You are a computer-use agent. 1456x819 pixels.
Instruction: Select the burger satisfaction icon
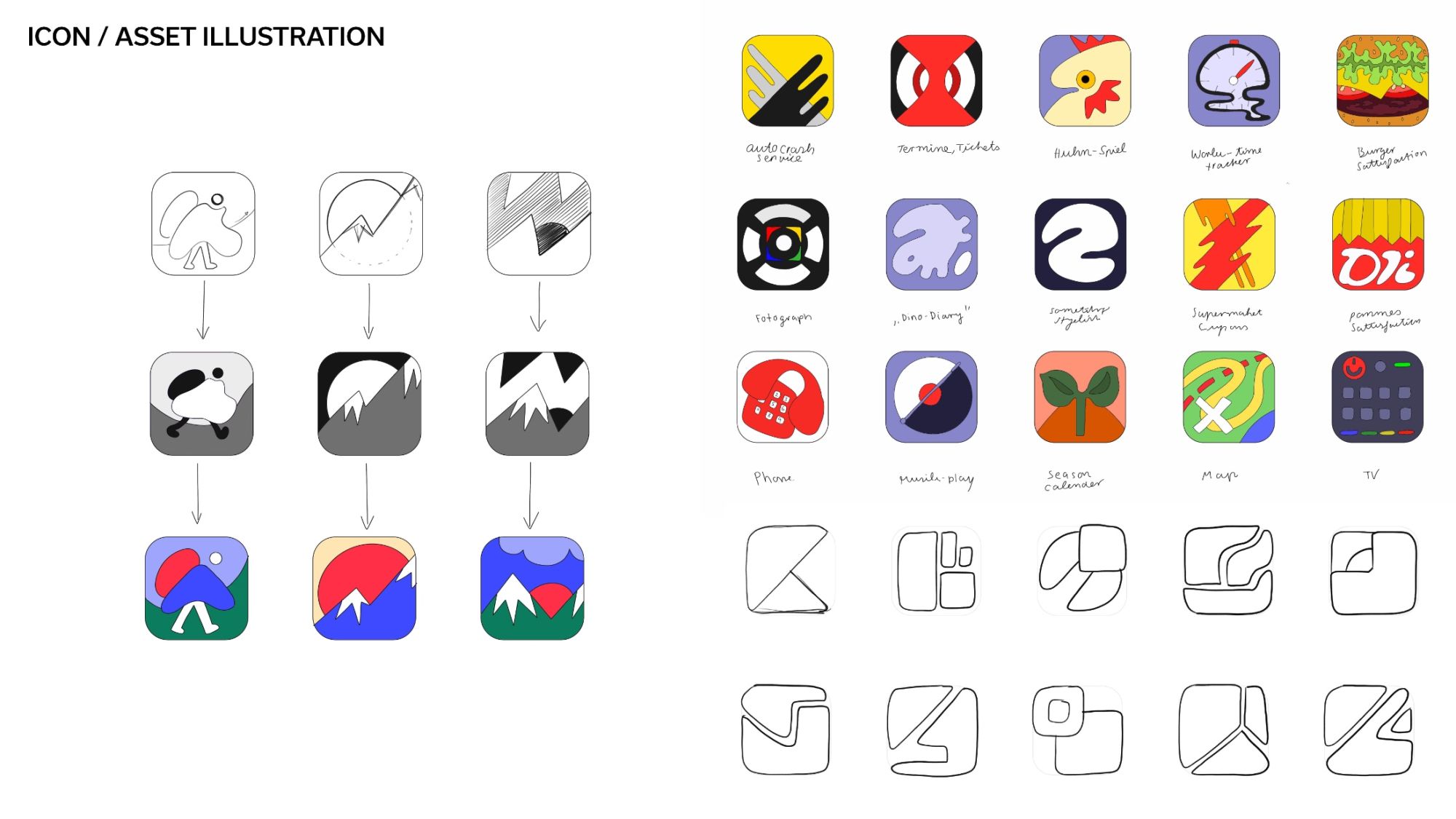point(1382,80)
